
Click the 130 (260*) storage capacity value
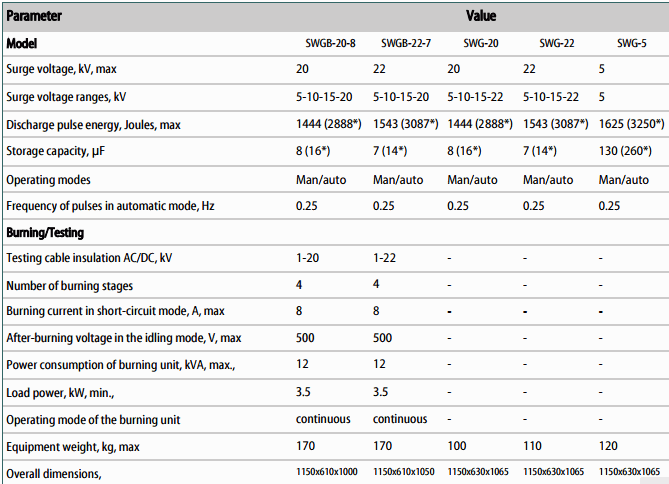pyautogui.click(x=625, y=151)
